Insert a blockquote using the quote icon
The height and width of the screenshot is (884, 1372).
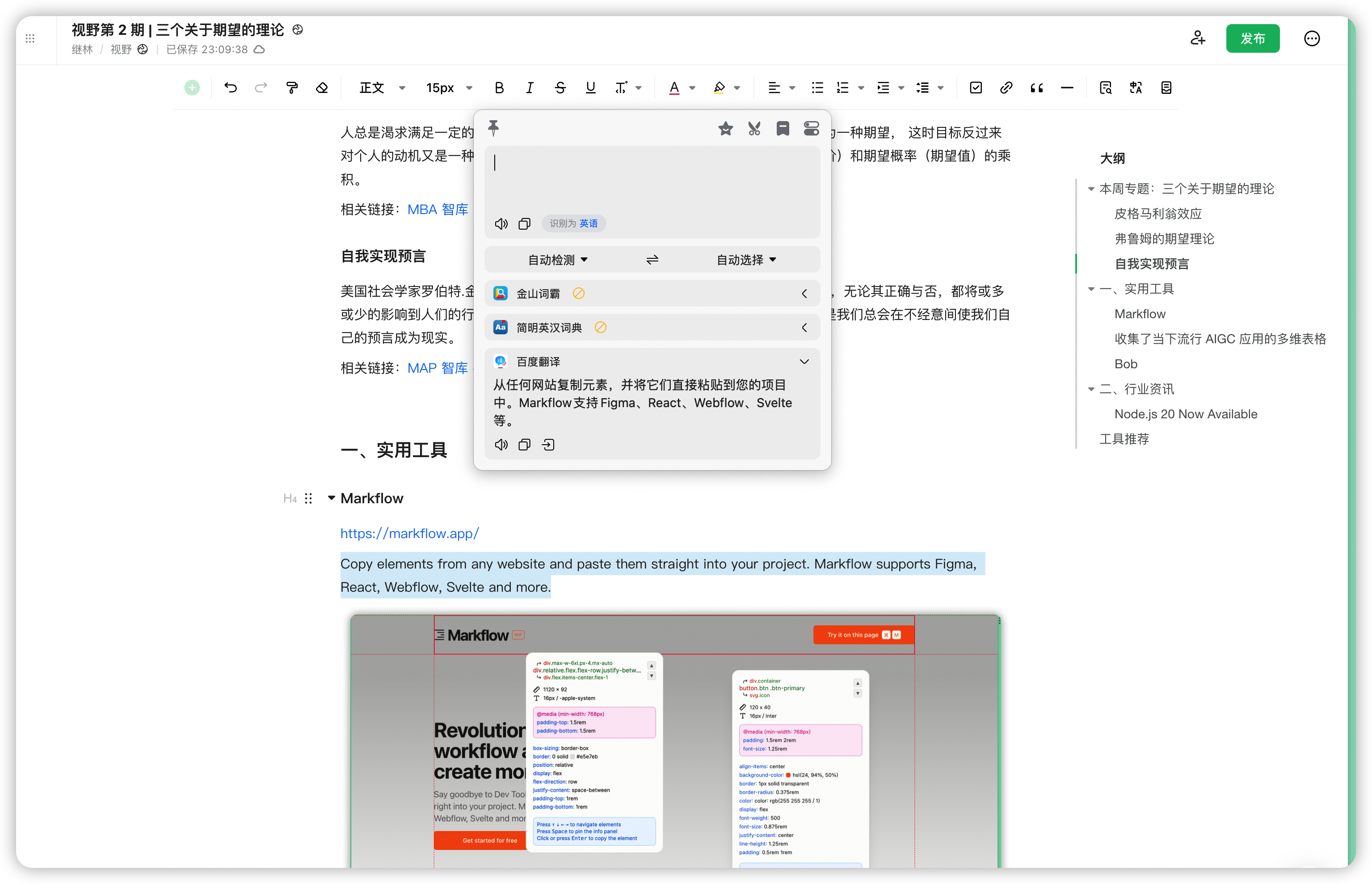click(1036, 88)
